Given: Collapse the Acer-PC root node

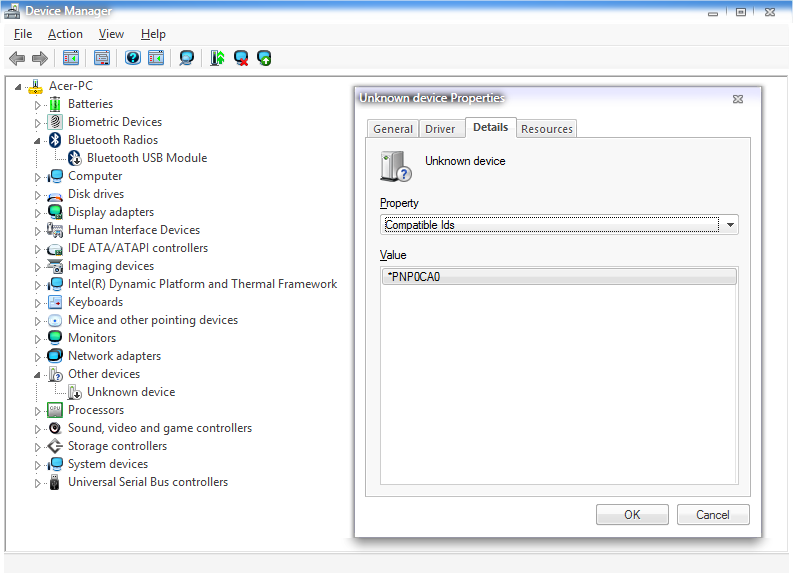Looking at the screenshot, I should point(18,87).
